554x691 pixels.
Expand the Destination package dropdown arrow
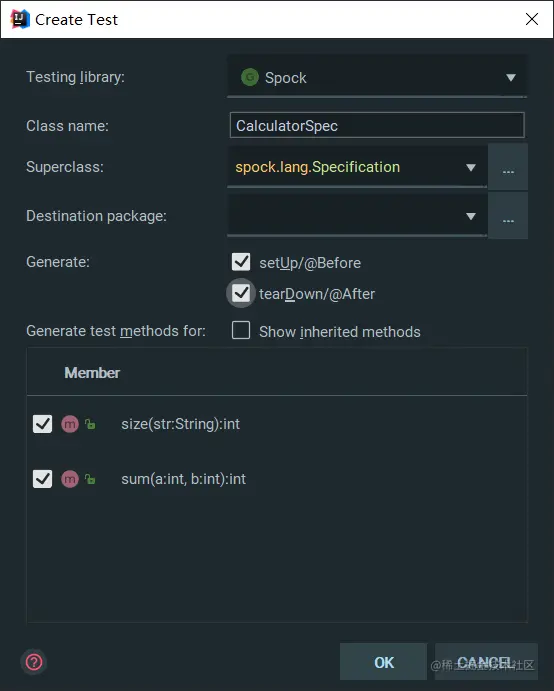tap(471, 216)
